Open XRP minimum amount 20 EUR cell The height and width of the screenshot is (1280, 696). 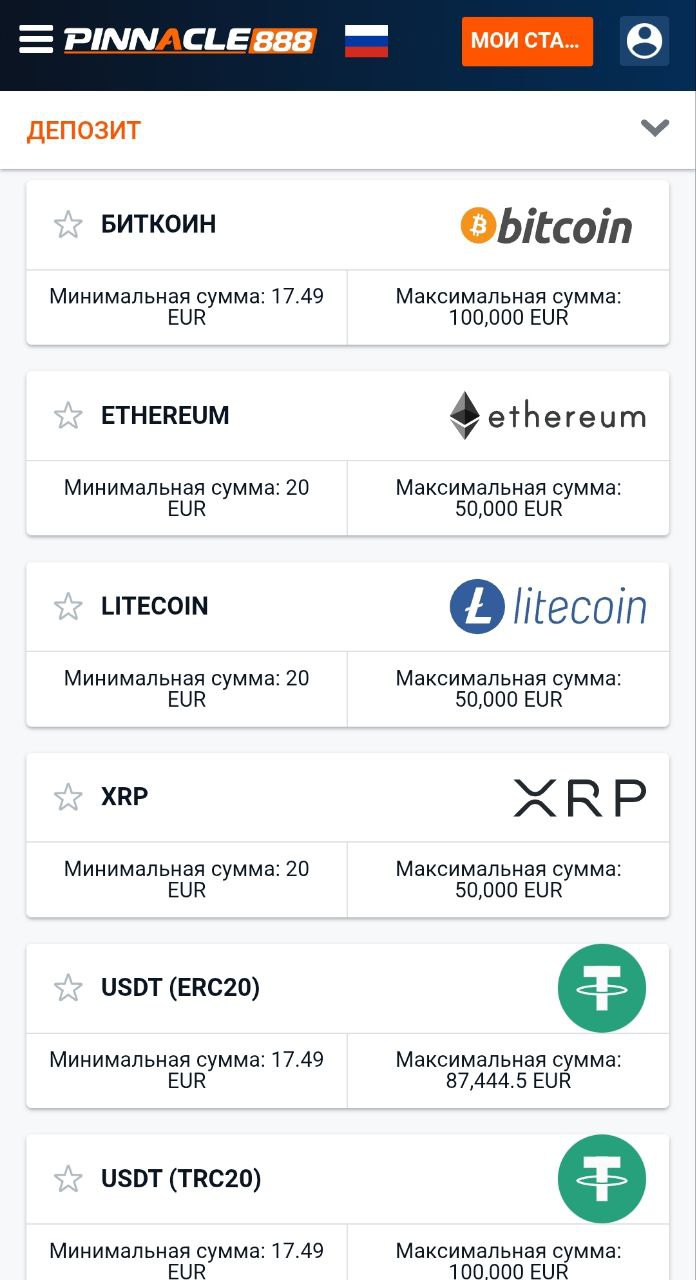tap(187, 880)
